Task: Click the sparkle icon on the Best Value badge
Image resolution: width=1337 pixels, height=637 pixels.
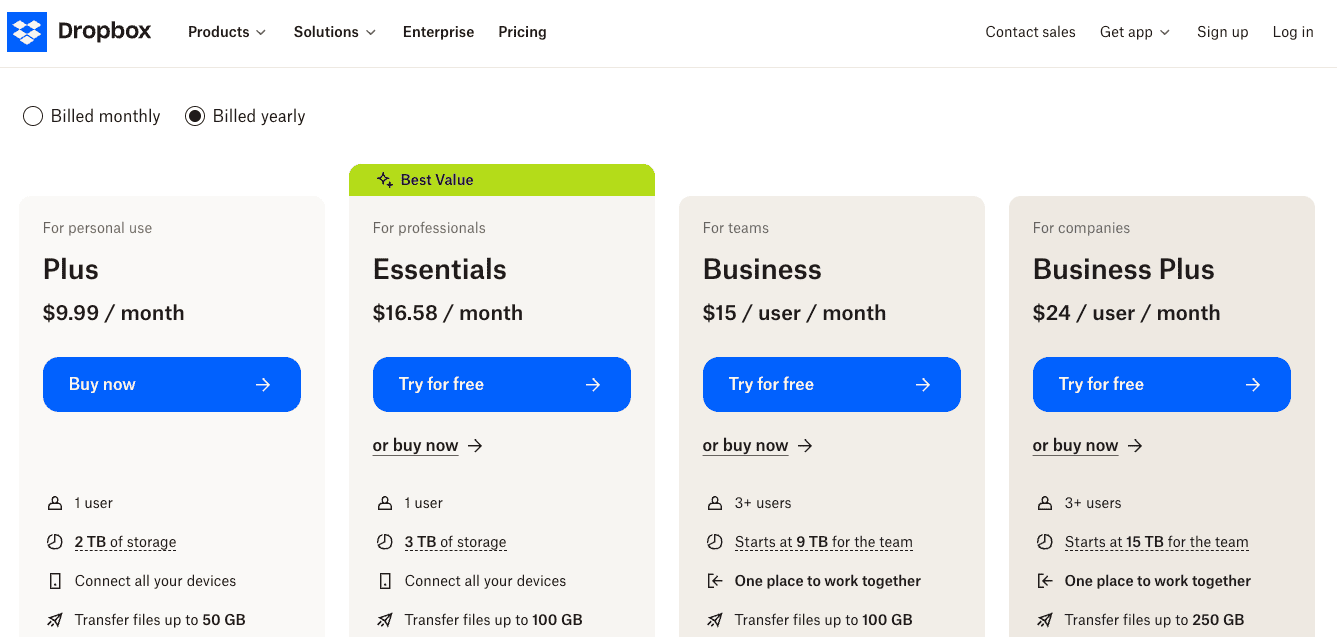Action: [x=384, y=179]
